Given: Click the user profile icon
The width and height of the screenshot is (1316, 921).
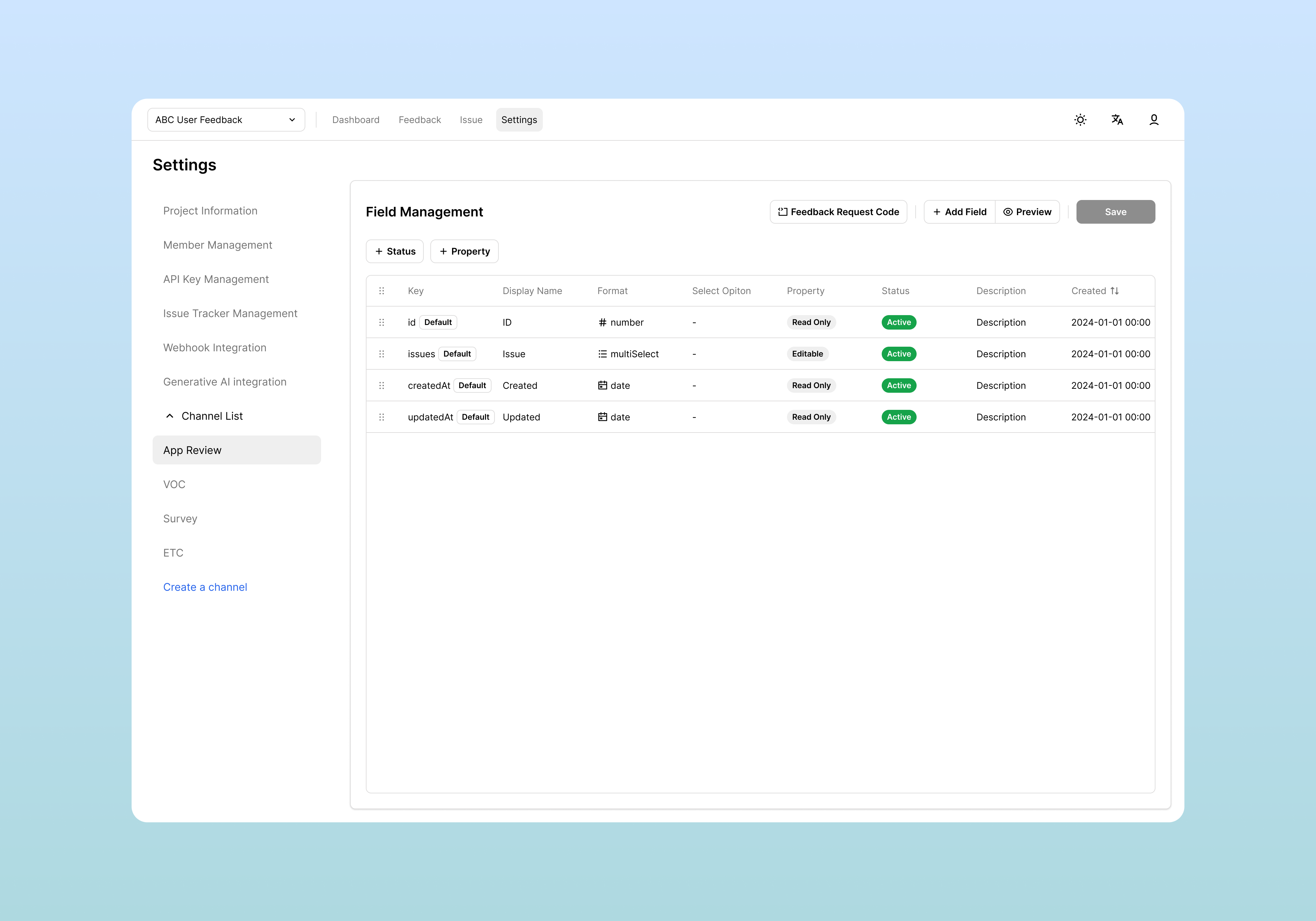Looking at the screenshot, I should click(x=1153, y=120).
